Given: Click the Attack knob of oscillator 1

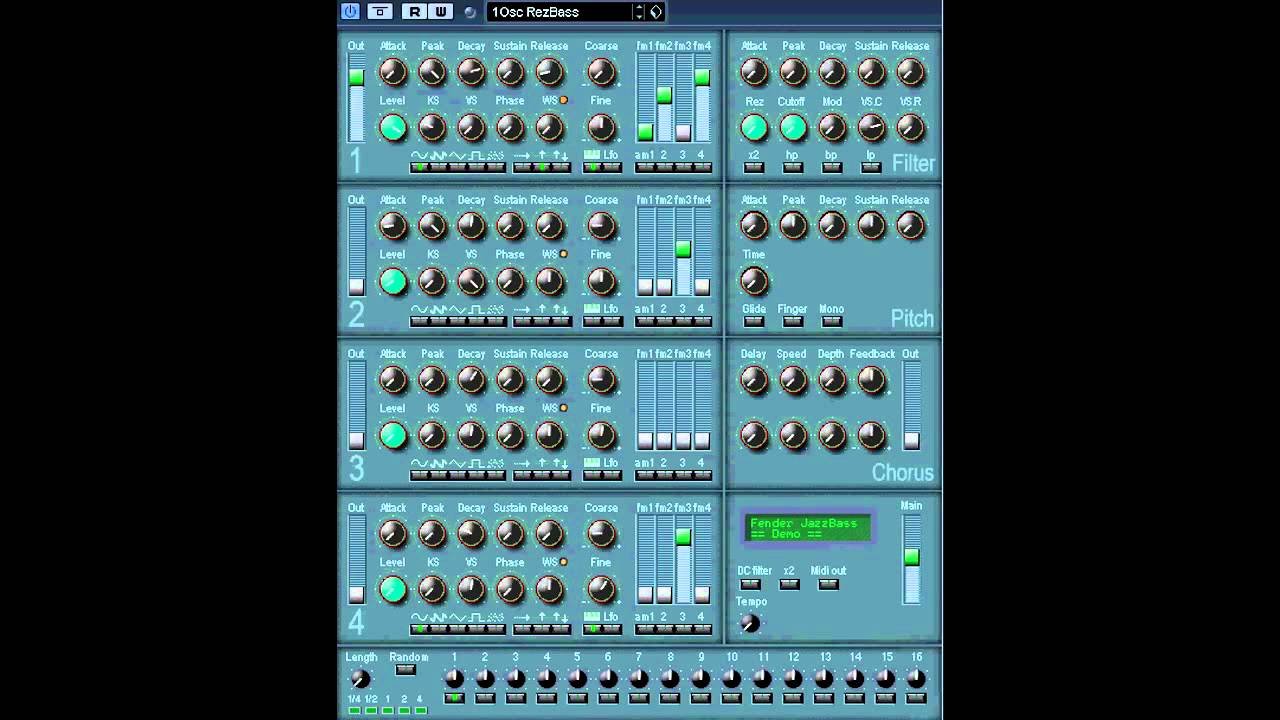Looking at the screenshot, I should [x=393, y=72].
